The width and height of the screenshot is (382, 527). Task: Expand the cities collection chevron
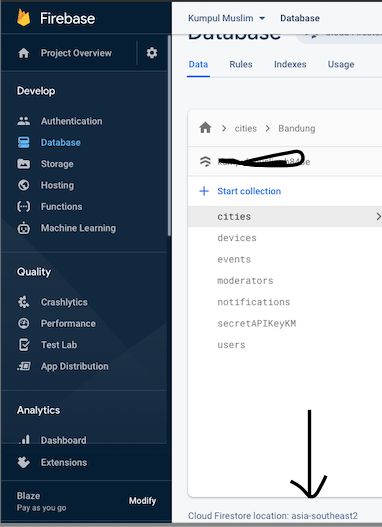pos(378,216)
